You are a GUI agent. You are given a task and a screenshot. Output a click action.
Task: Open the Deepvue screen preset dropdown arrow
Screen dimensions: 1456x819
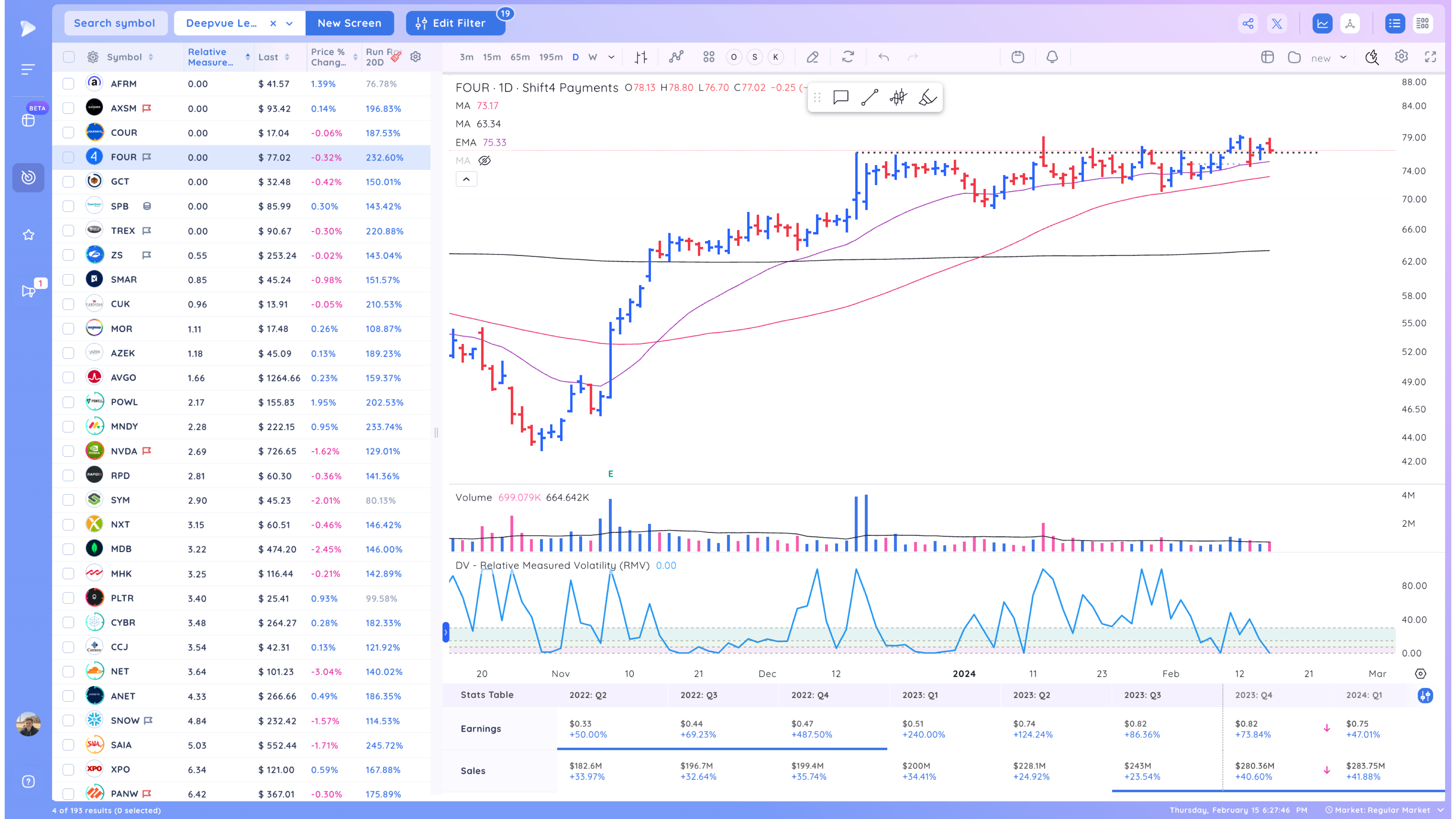[289, 23]
